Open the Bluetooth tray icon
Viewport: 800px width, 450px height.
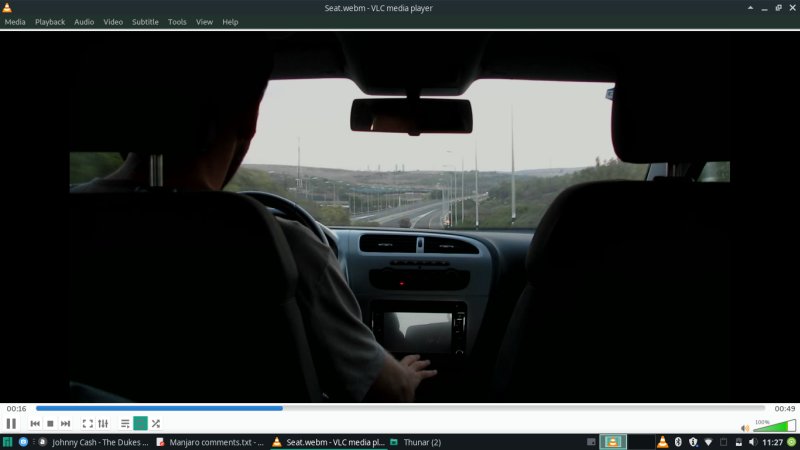(678, 442)
